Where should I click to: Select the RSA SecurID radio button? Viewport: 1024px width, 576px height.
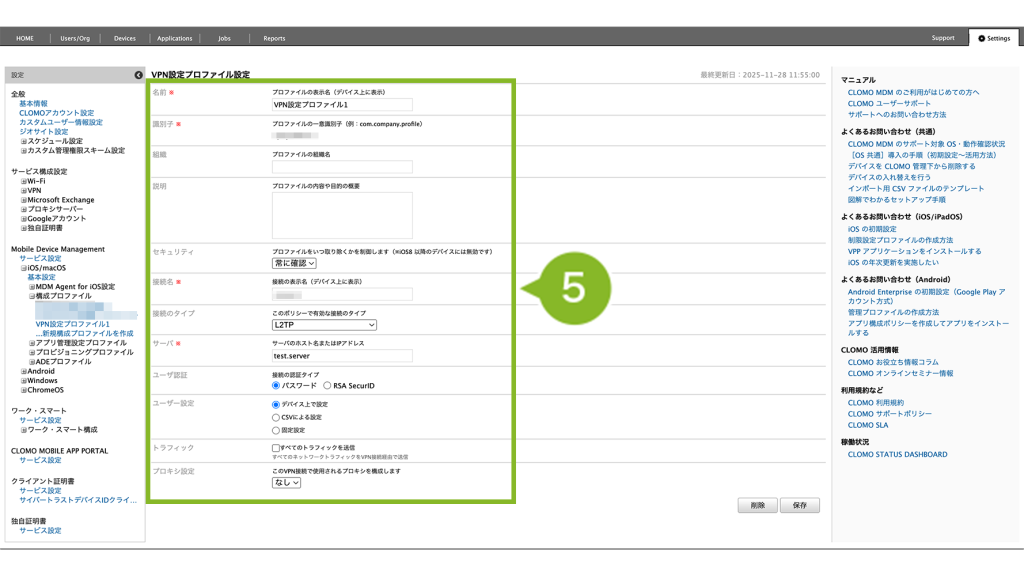click(327, 385)
